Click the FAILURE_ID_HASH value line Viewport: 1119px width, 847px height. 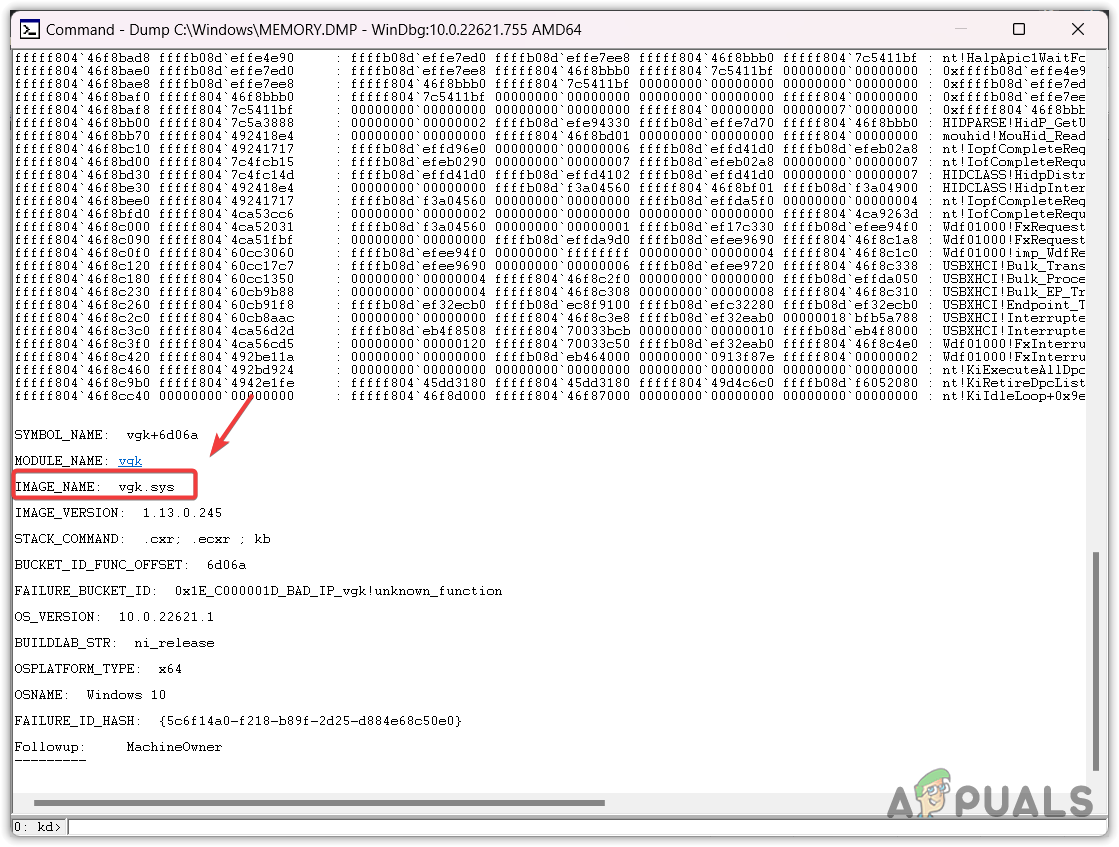(x=238, y=721)
